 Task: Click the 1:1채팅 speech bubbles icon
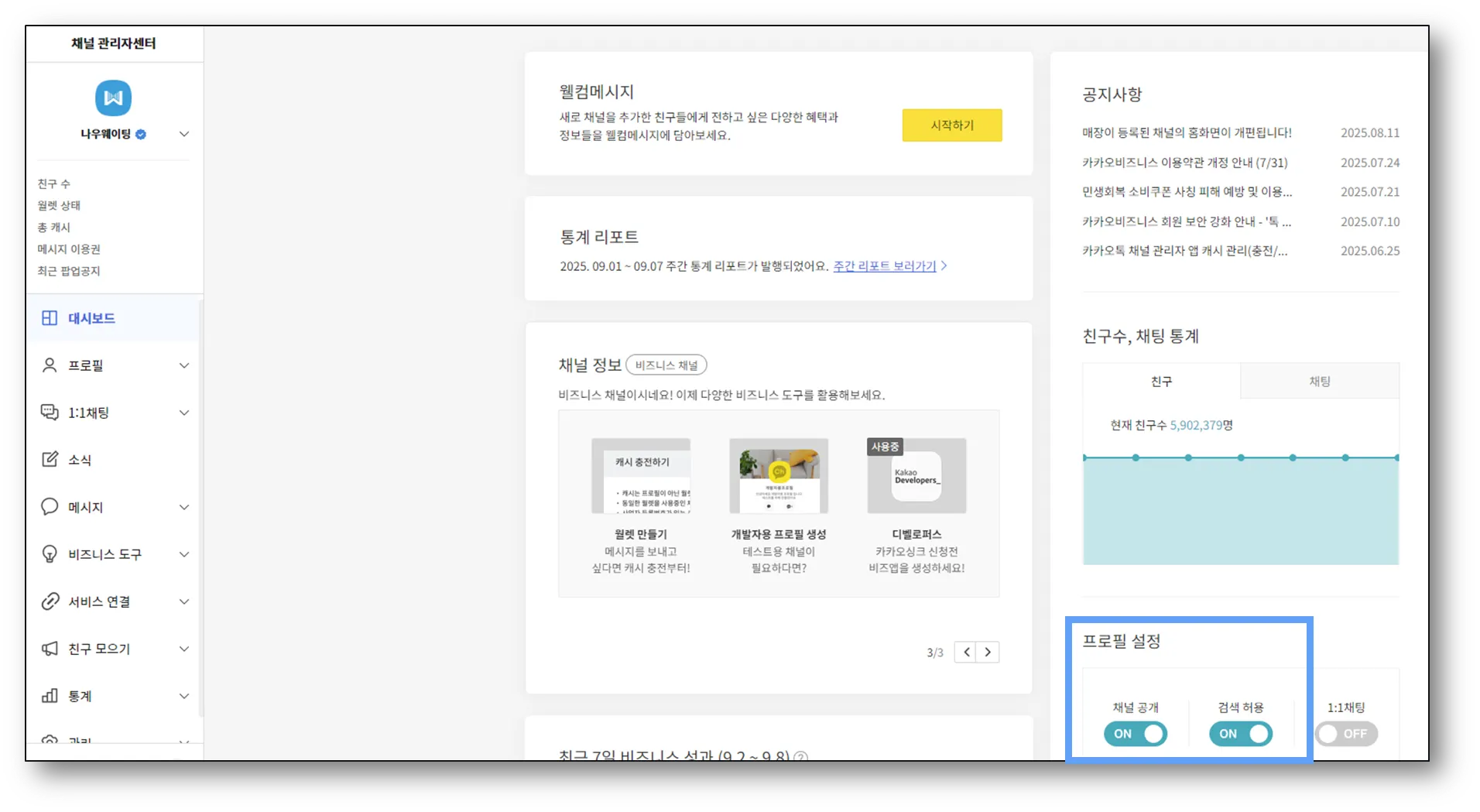tap(50, 413)
